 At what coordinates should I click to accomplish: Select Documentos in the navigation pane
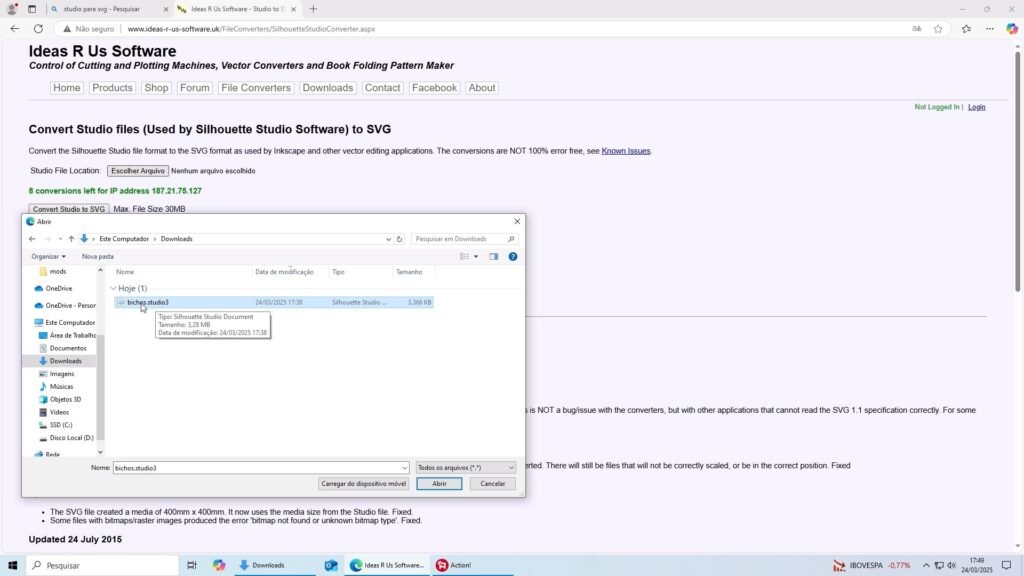tap(68, 348)
